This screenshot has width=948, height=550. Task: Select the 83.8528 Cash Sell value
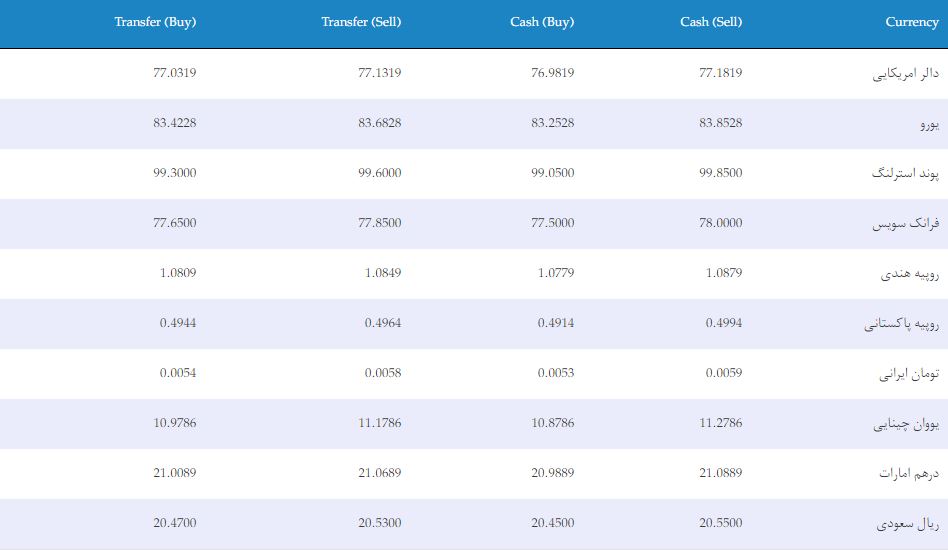click(721, 123)
